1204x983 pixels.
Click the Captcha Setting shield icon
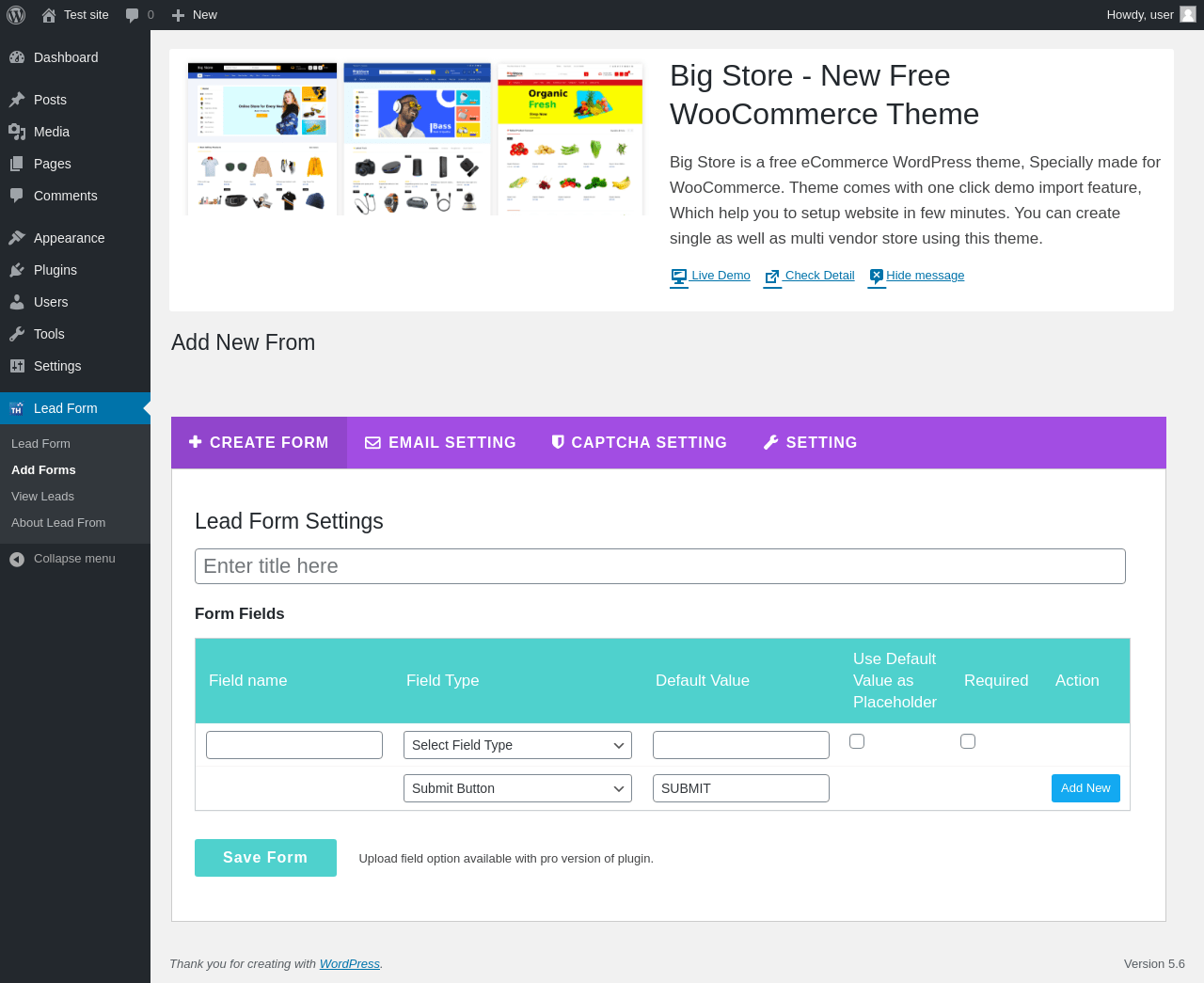[x=558, y=442]
